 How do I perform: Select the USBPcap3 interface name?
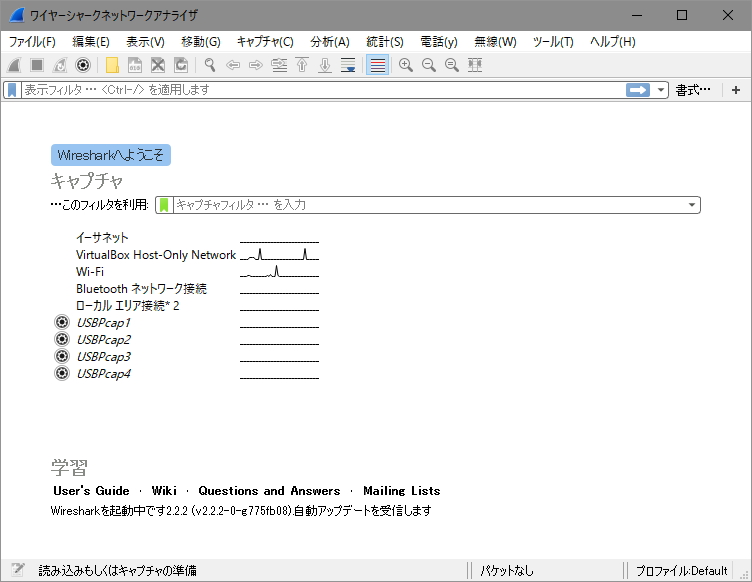pos(104,357)
